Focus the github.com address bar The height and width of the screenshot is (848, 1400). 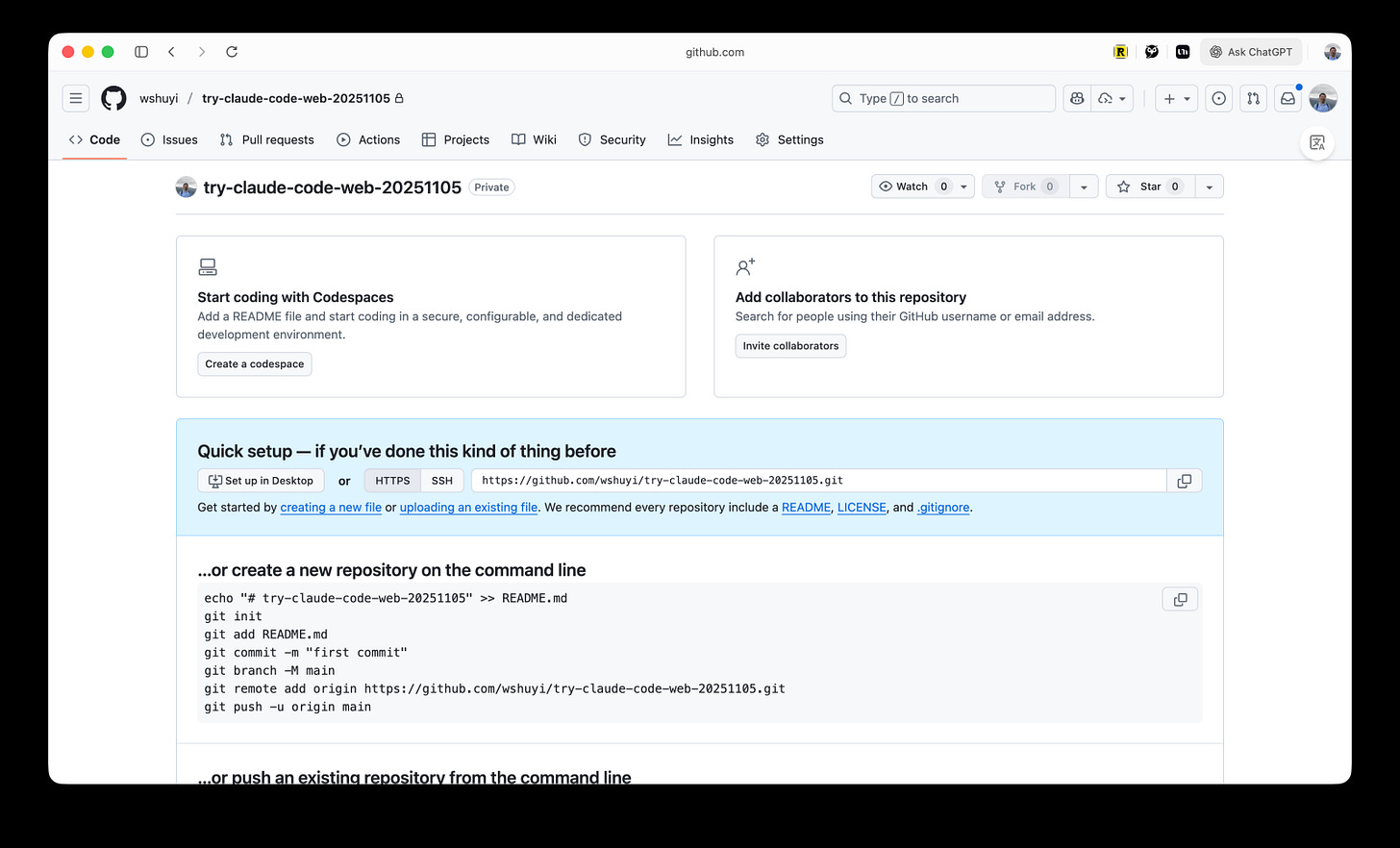click(x=714, y=52)
